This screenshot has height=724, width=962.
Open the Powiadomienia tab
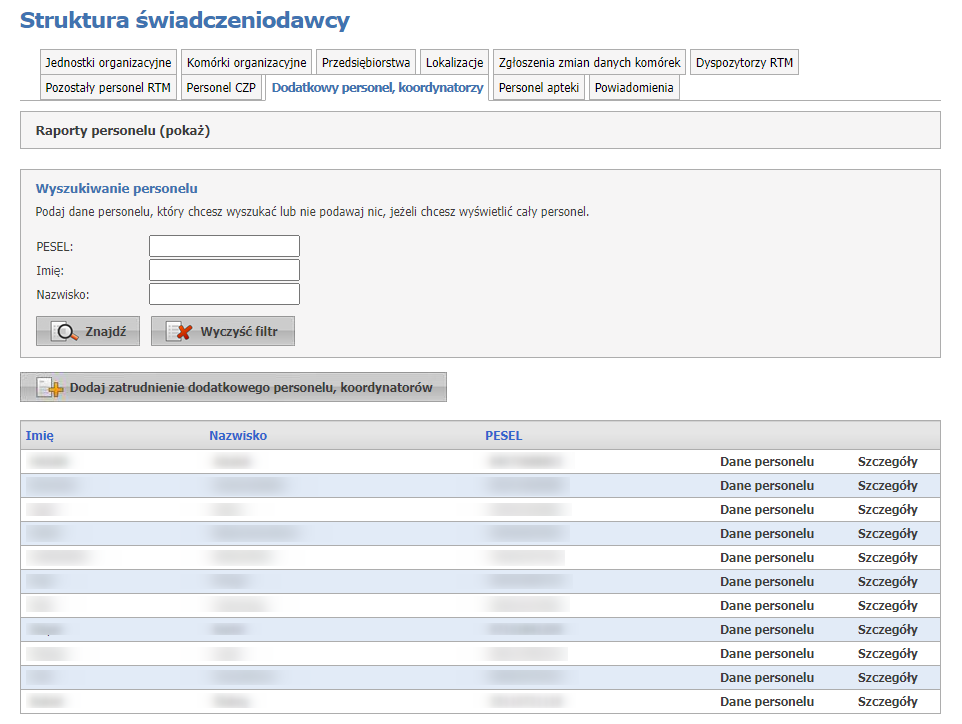tap(634, 88)
